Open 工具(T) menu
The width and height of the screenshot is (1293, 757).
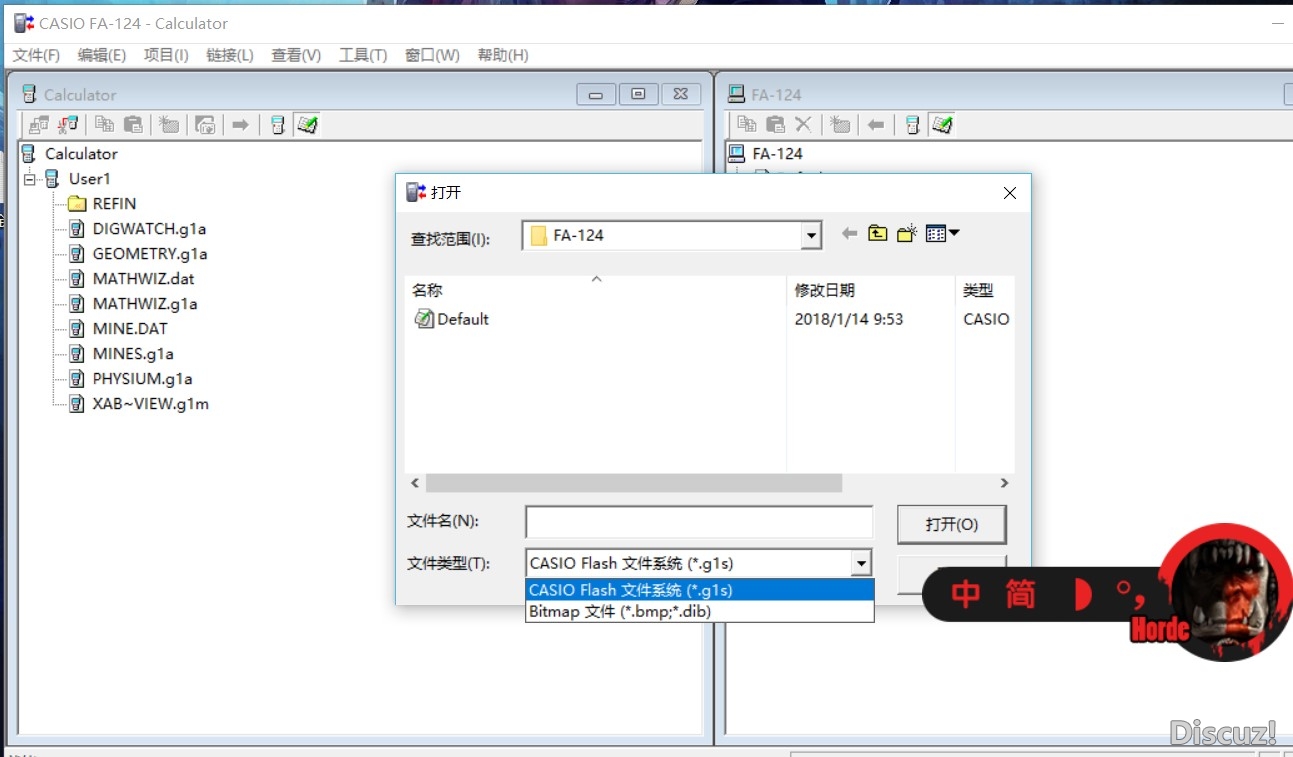tap(363, 55)
